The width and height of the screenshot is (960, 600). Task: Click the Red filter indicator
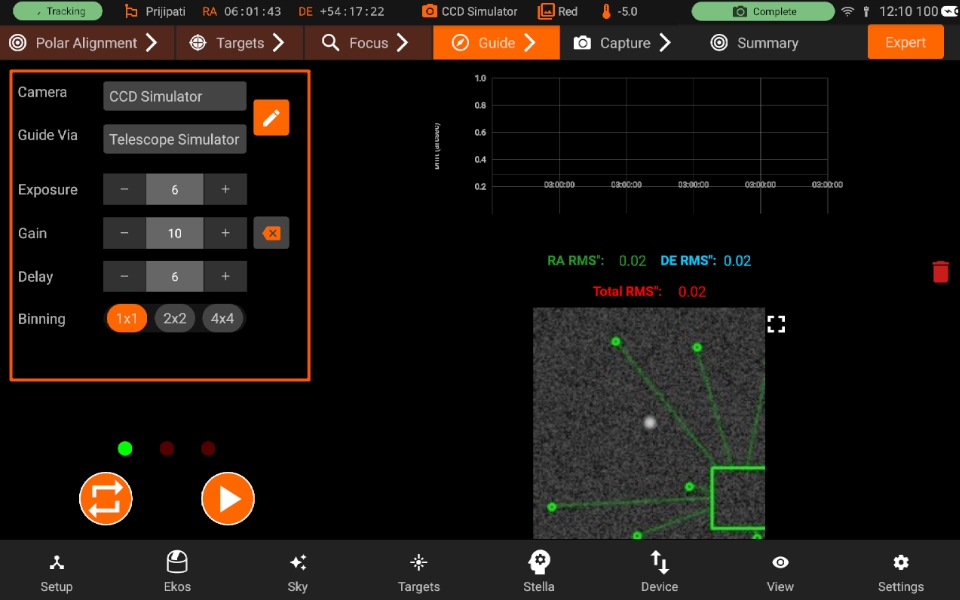(558, 11)
